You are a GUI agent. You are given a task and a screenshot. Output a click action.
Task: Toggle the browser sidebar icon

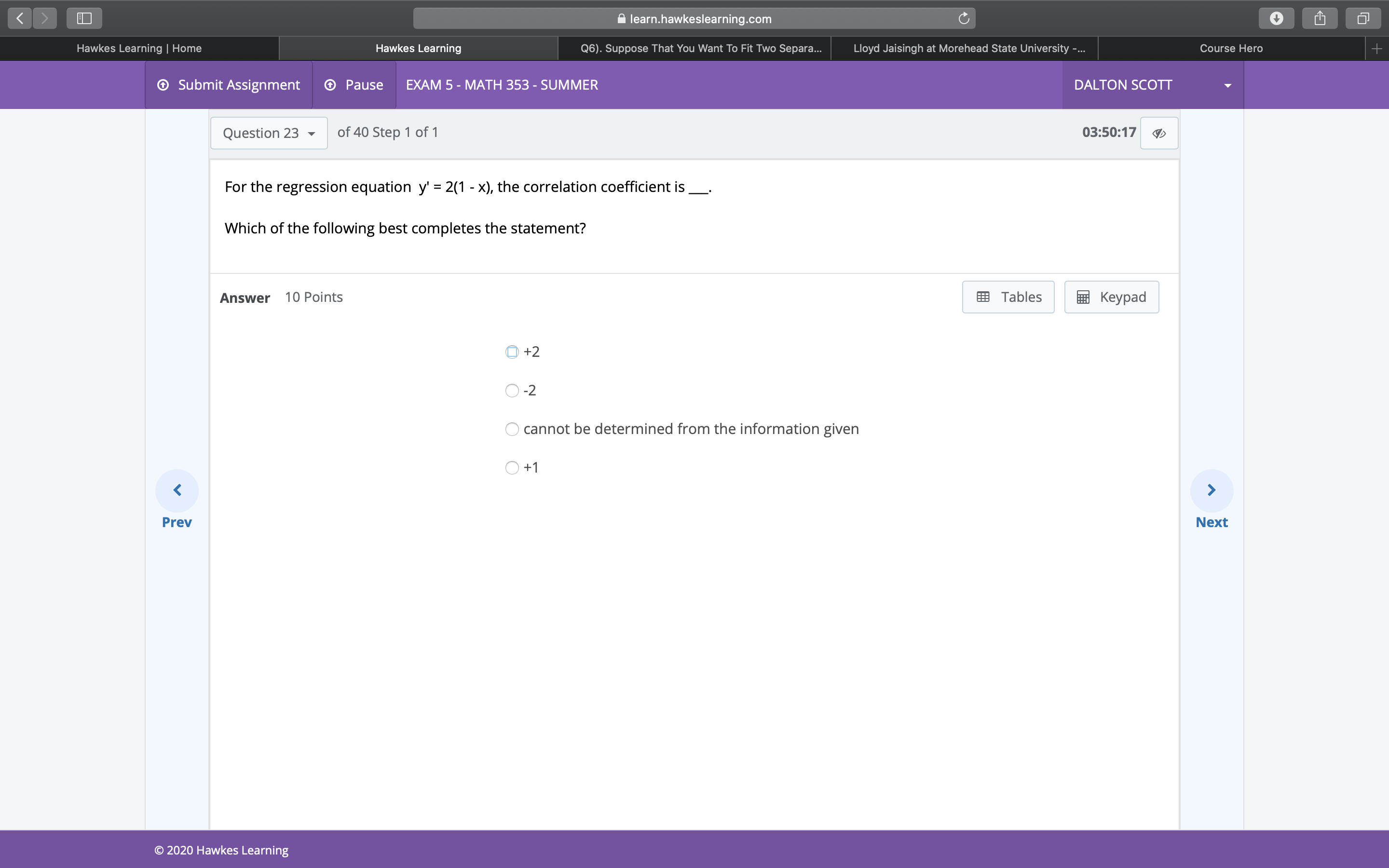coord(83,18)
